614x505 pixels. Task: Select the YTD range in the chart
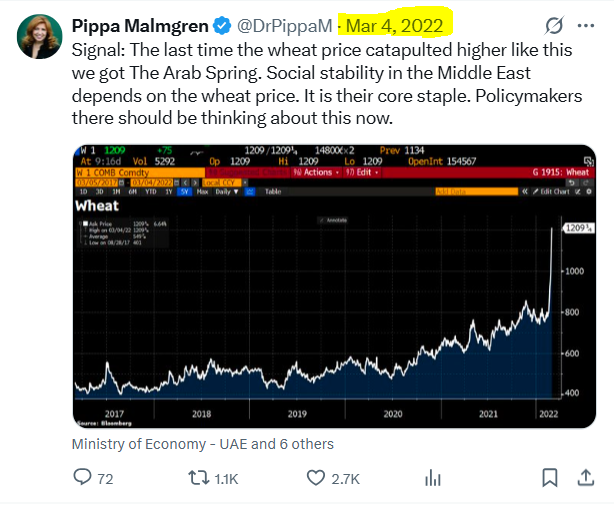point(150,192)
